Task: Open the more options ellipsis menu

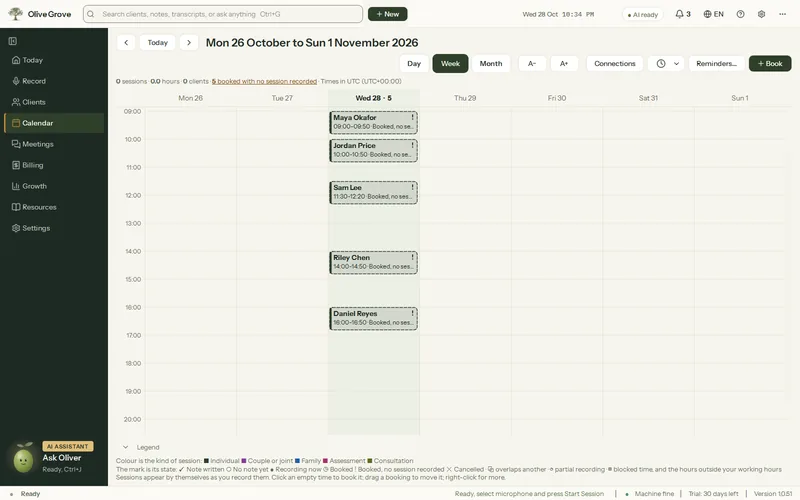Action: tap(783, 14)
